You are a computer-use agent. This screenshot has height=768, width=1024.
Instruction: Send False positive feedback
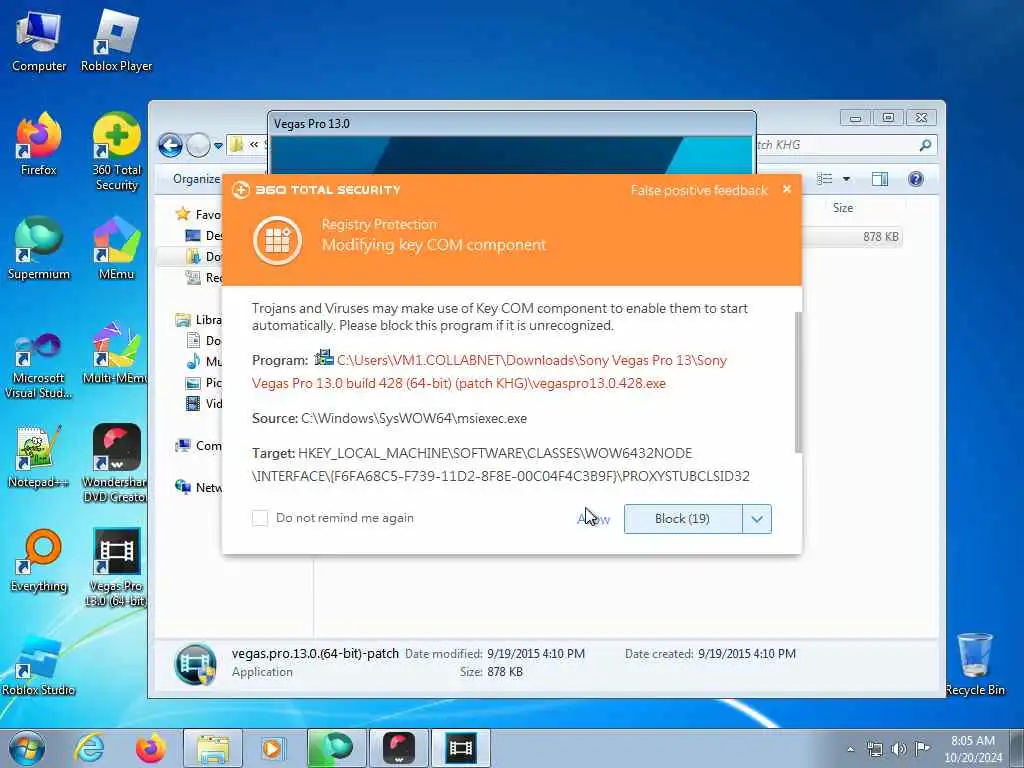click(x=699, y=191)
